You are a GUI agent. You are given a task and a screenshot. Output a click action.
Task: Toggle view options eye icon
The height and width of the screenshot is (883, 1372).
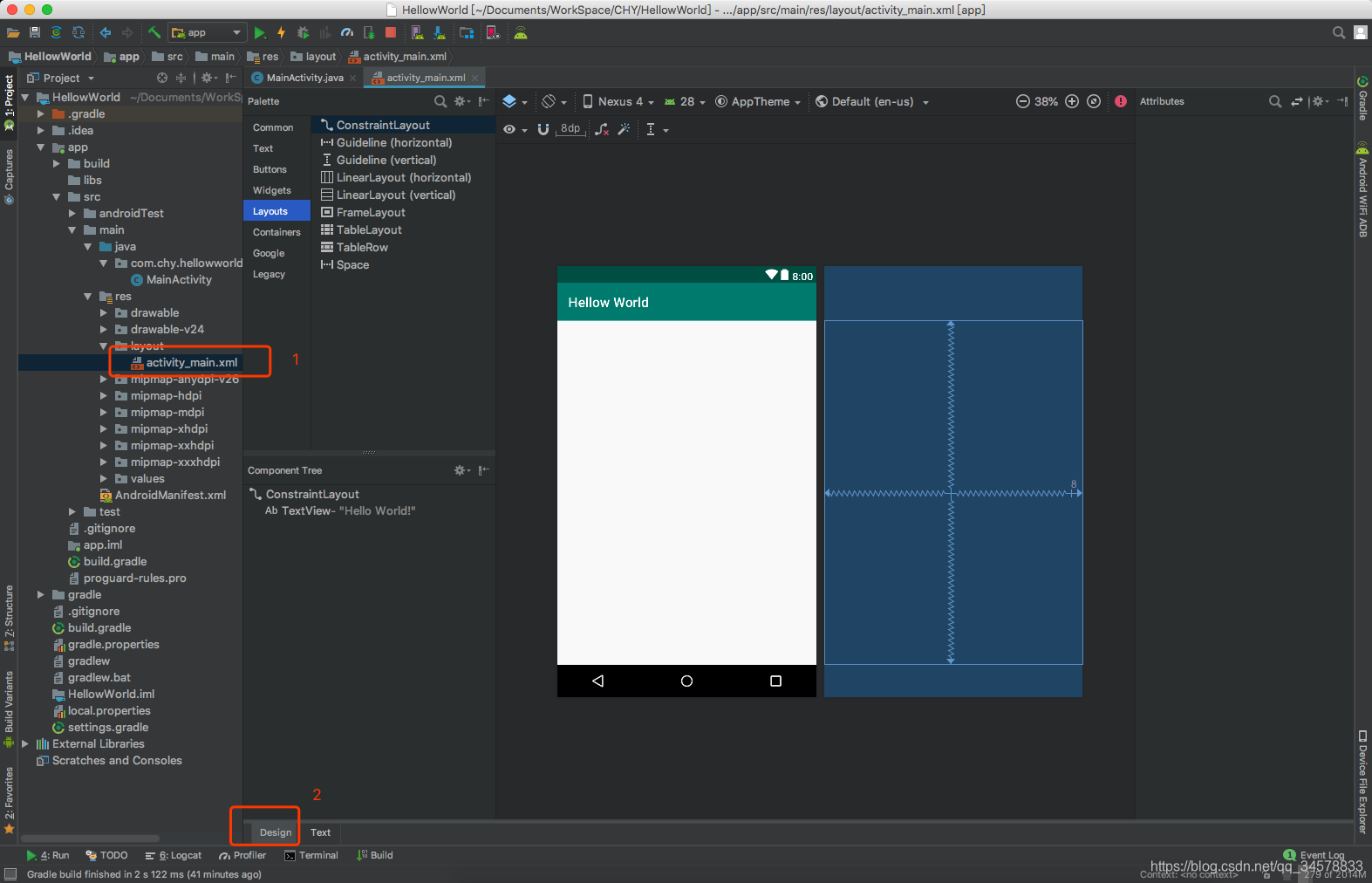point(515,129)
